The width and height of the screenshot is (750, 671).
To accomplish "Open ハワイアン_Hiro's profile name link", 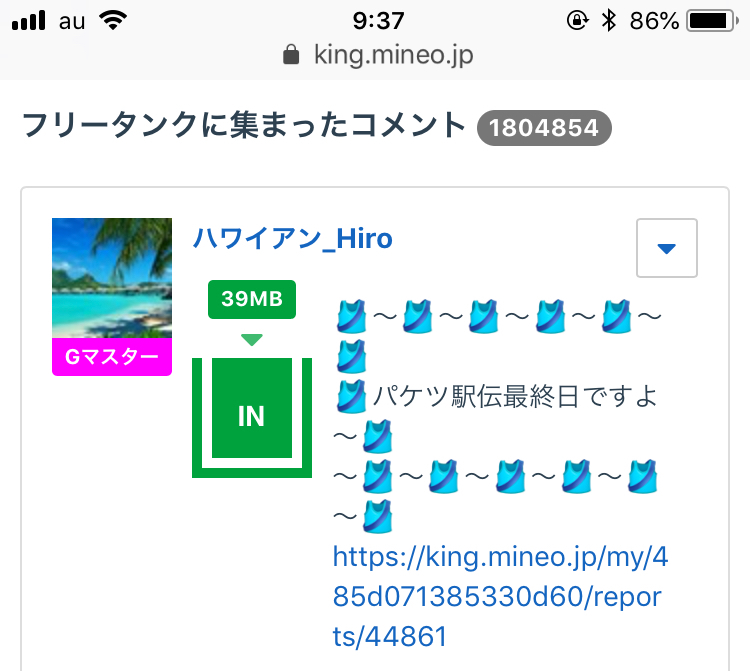I will pos(292,239).
